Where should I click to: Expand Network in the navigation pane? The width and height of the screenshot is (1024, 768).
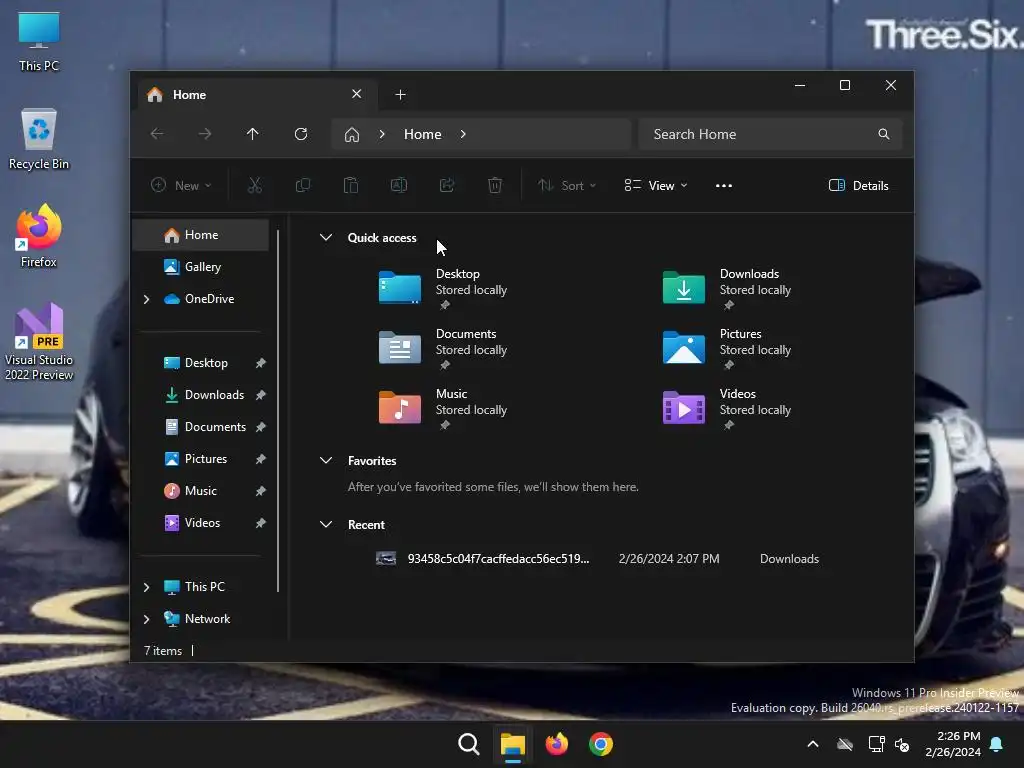146,619
